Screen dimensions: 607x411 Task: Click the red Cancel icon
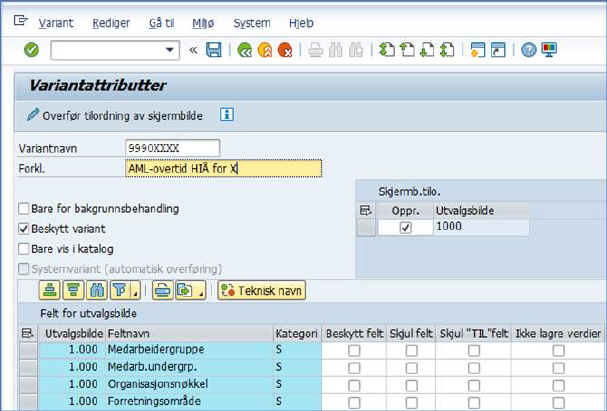tap(285, 50)
